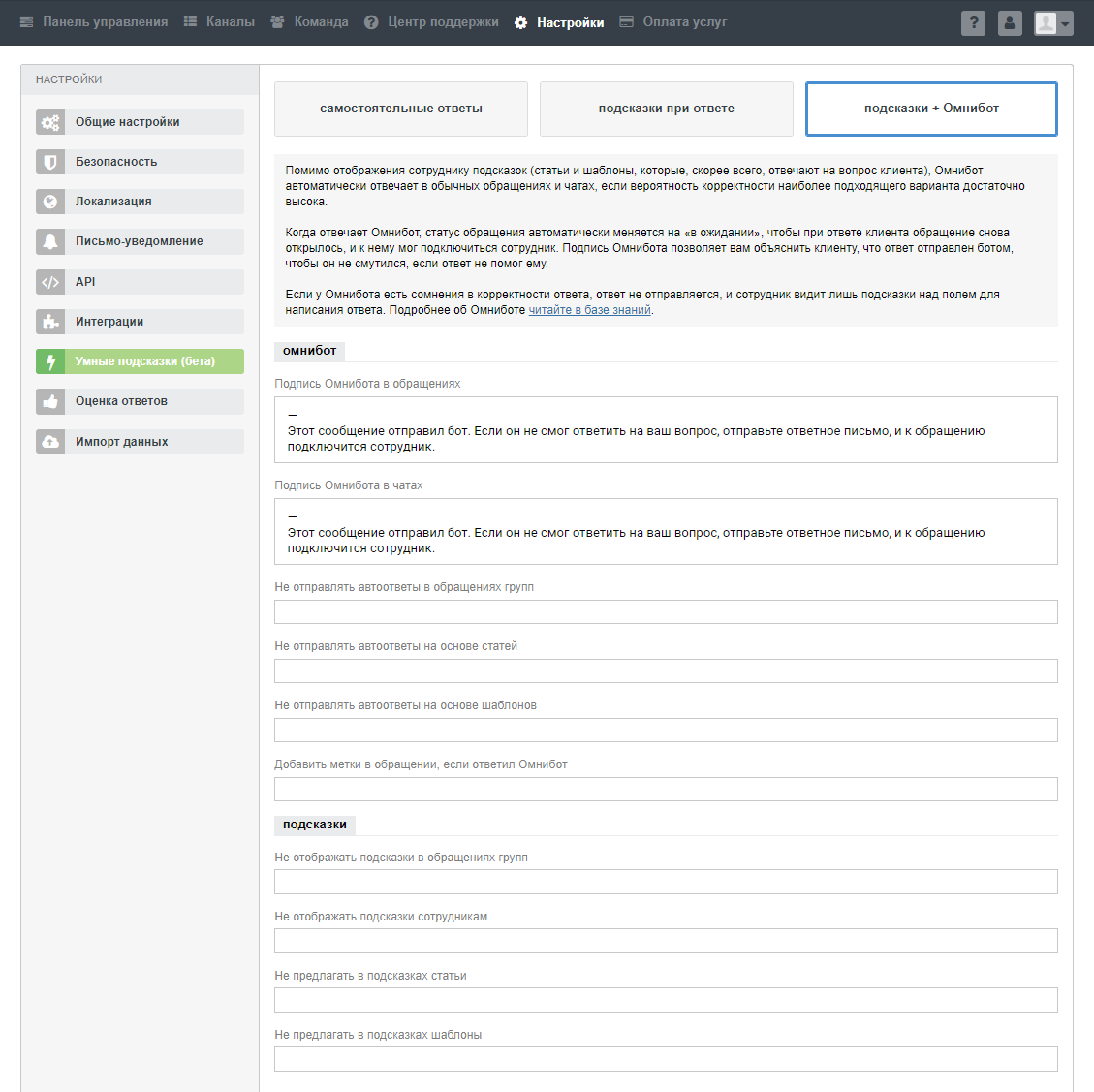This screenshot has height=1092, width=1094.
Task: Focus Не отображать подсказки в обращениях групп field
Action: pyautogui.click(x=667, y=882)
